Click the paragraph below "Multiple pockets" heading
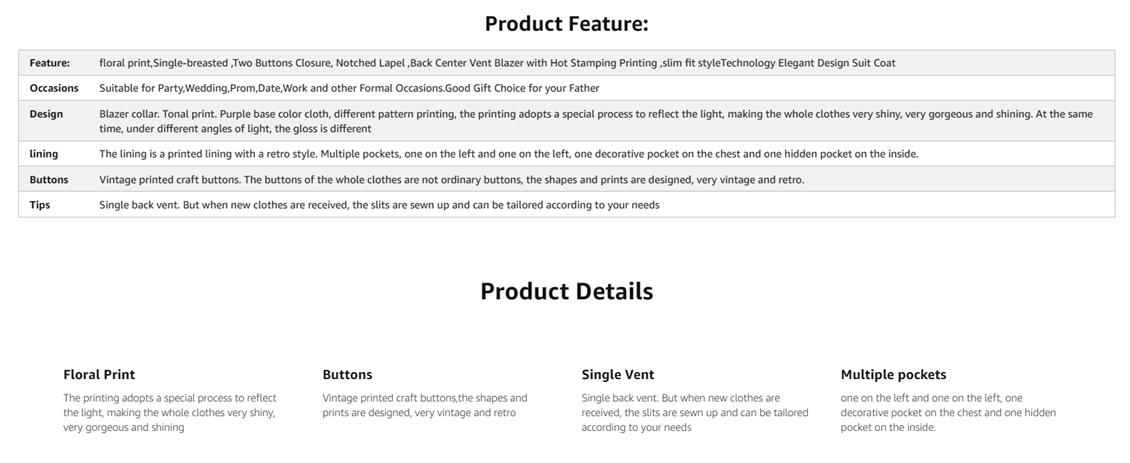This screenshot has width=1130, height=463. [x=947, y=412]
